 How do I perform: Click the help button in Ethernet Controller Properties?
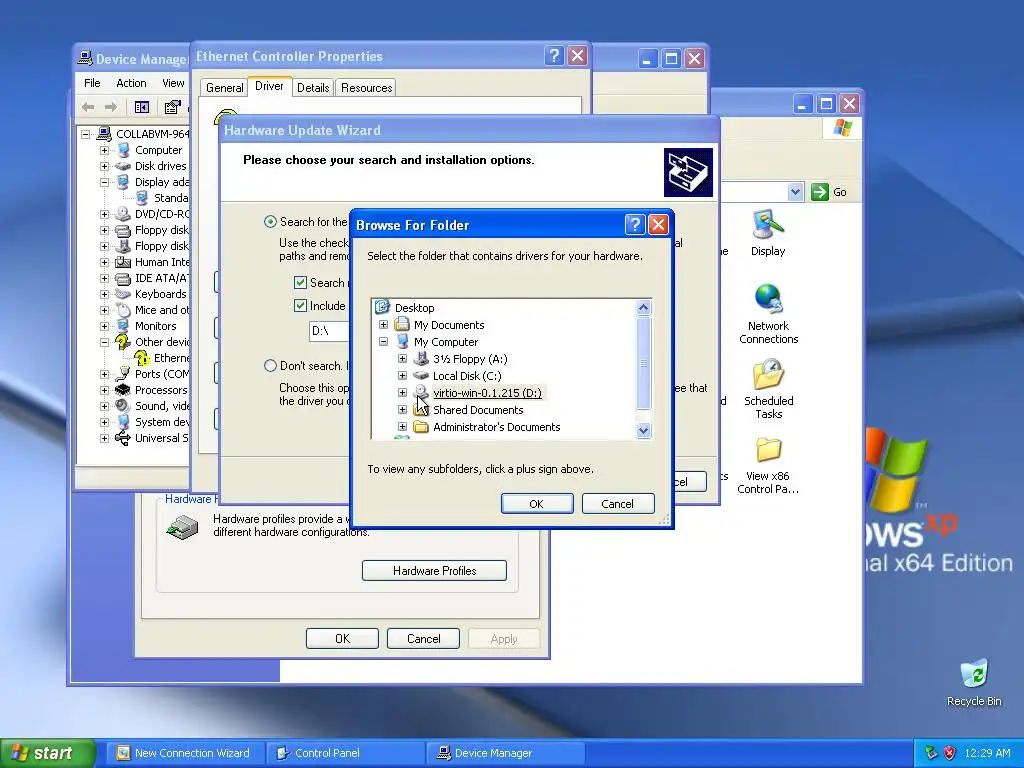point(554,56)
